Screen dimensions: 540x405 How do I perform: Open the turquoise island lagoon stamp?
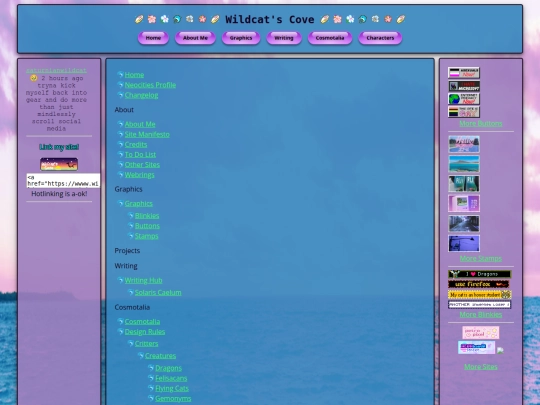tap(464, 164)
